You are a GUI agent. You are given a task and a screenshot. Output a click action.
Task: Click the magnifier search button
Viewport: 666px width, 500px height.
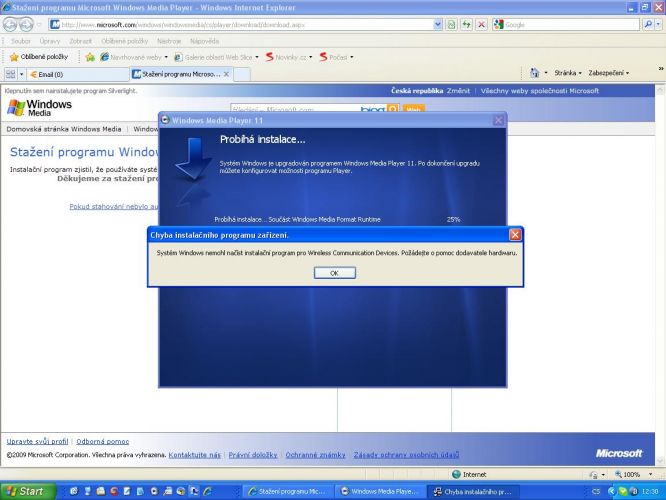click(x=648, y=25)
